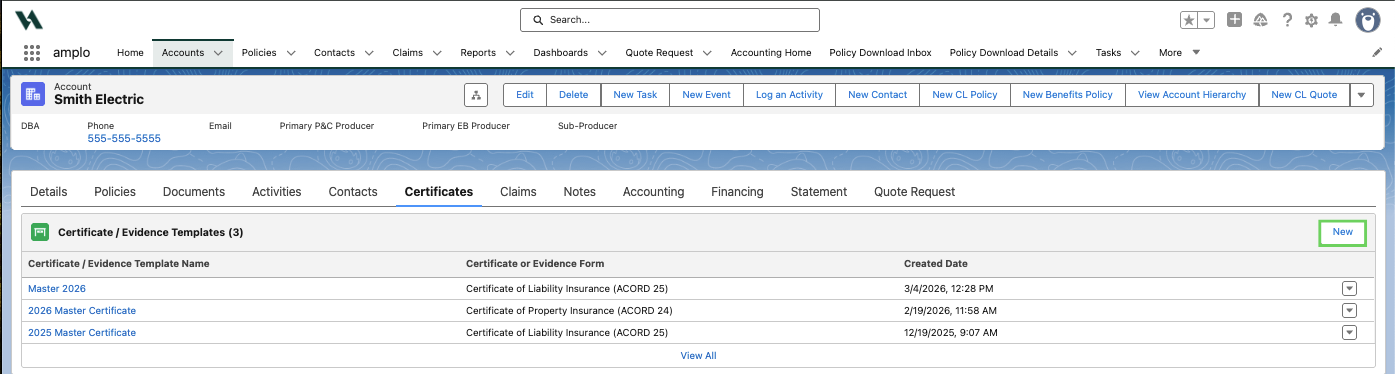The height and width of the screenshot is (374, 1395).
Task: Click the Log an Activity button
Action: click(x=790, y=95)
